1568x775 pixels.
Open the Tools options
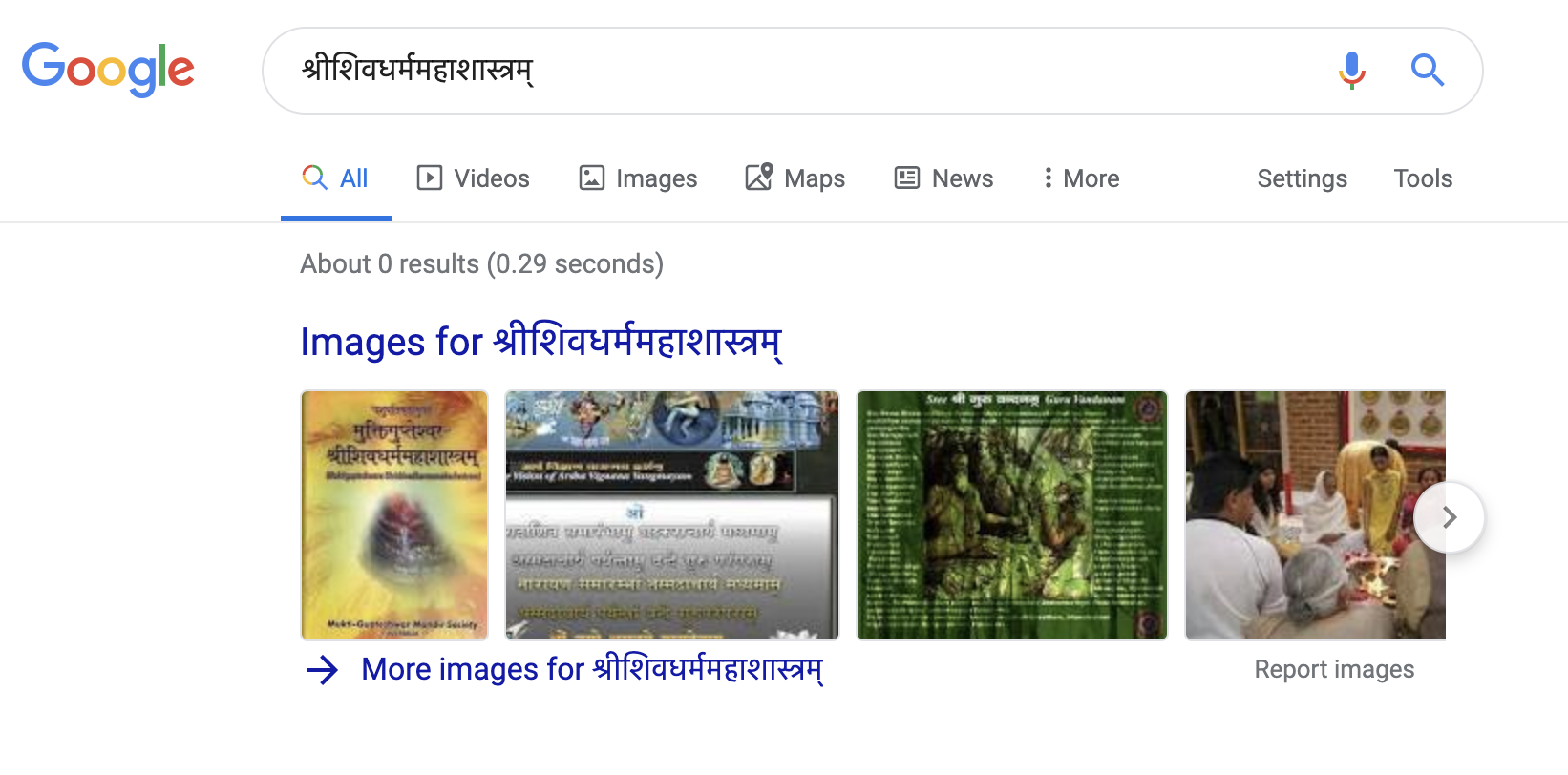(x=1423, y=178)
